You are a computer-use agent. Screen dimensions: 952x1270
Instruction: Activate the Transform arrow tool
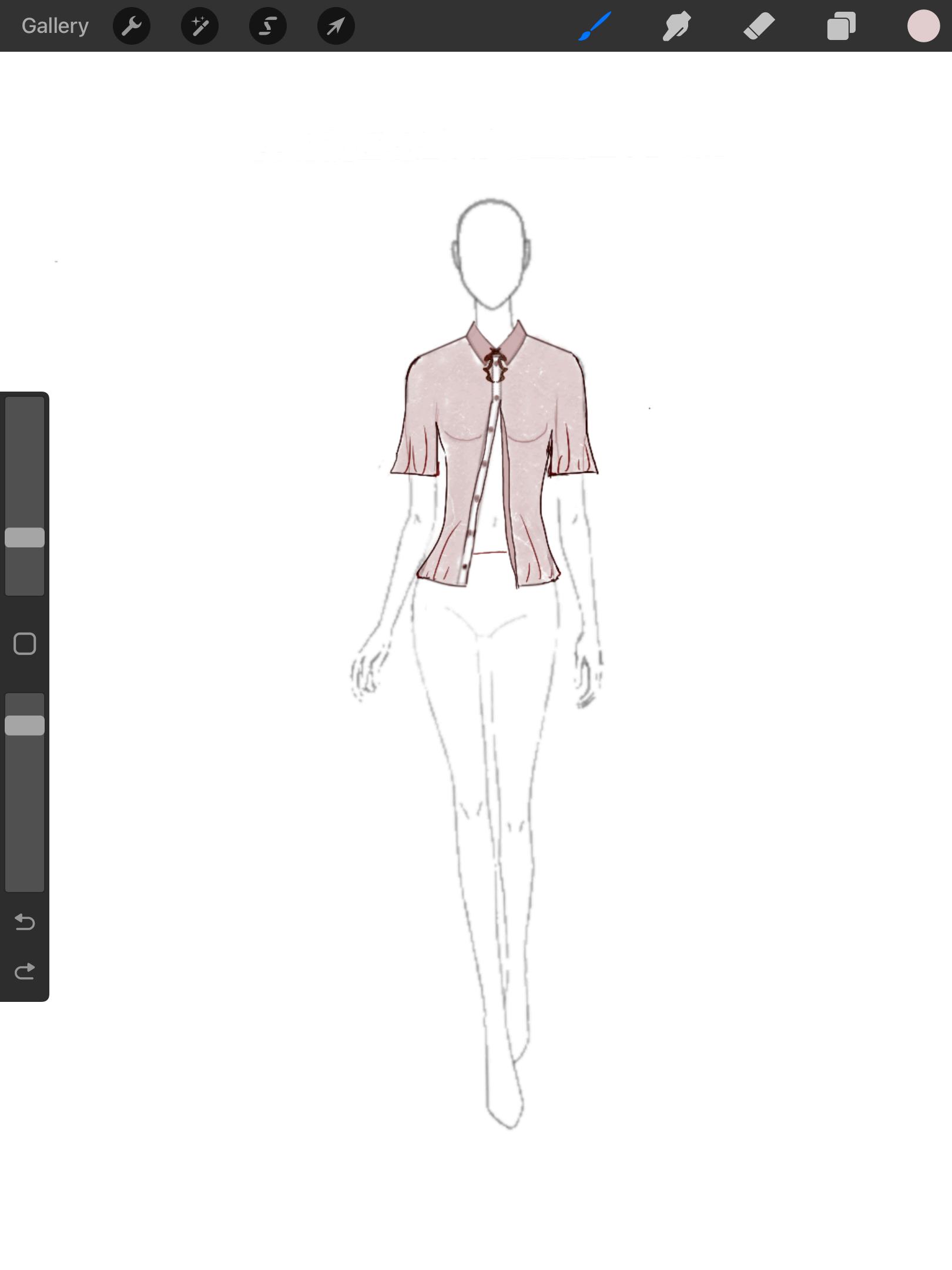336,26
